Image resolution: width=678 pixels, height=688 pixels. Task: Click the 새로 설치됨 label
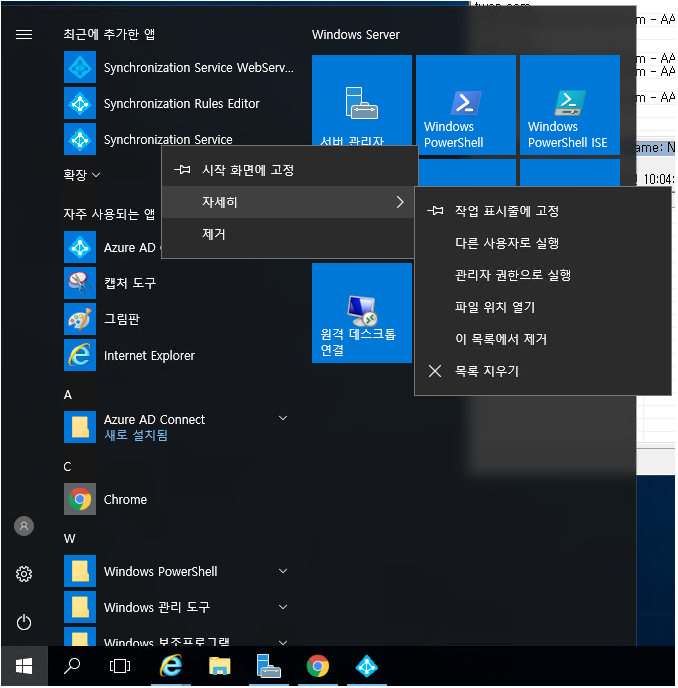coord(136,435)
